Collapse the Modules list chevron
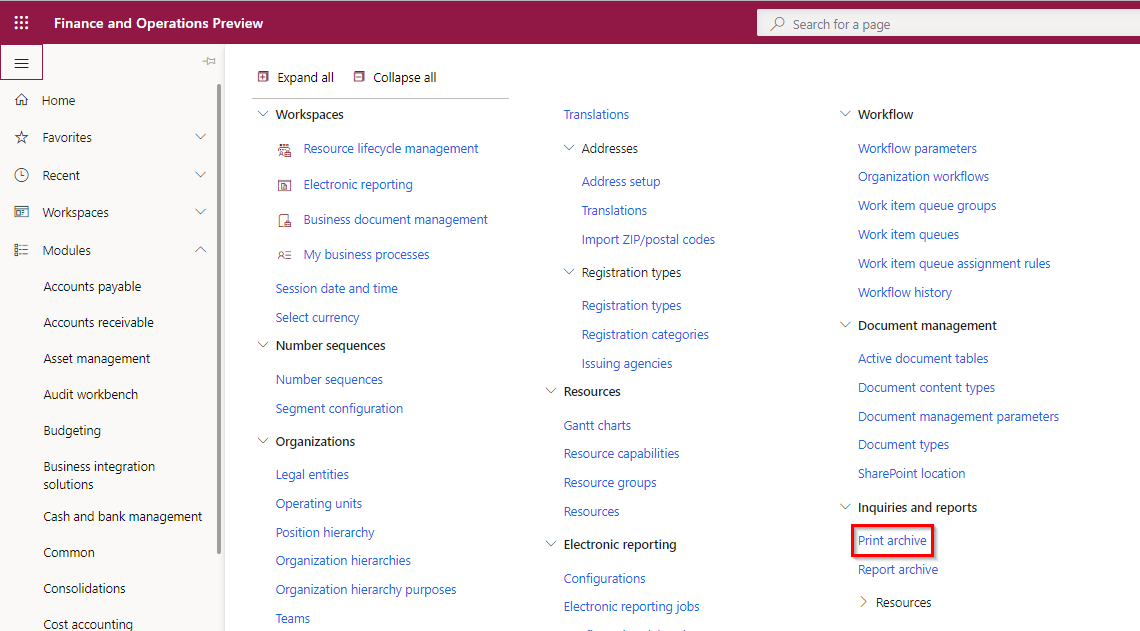This screenshot has height=631, width=1140. 200,250
